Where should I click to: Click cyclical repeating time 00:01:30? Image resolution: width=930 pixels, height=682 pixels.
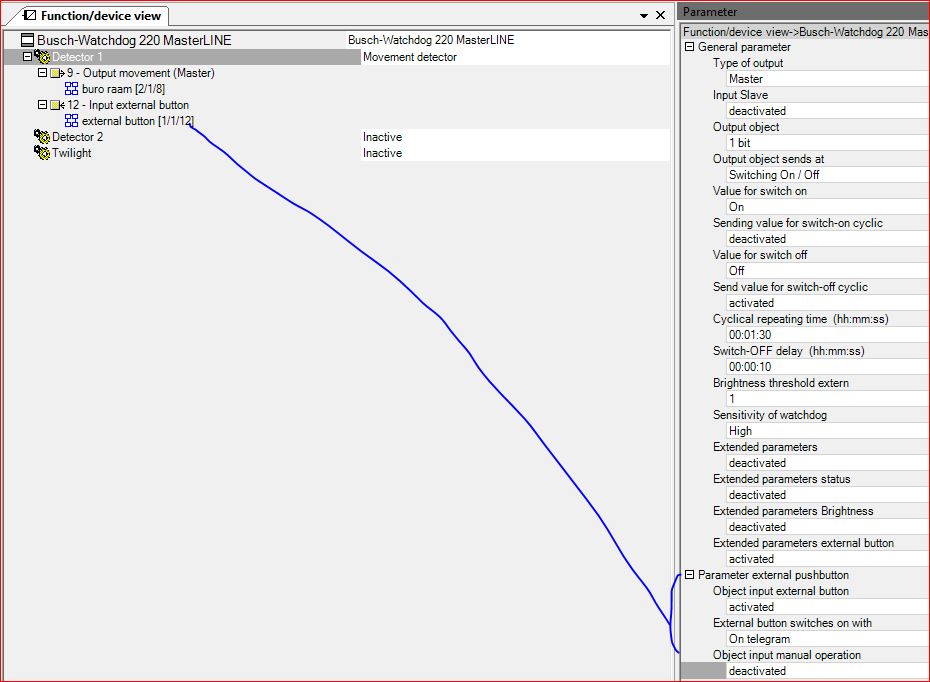tap(828, 335)
